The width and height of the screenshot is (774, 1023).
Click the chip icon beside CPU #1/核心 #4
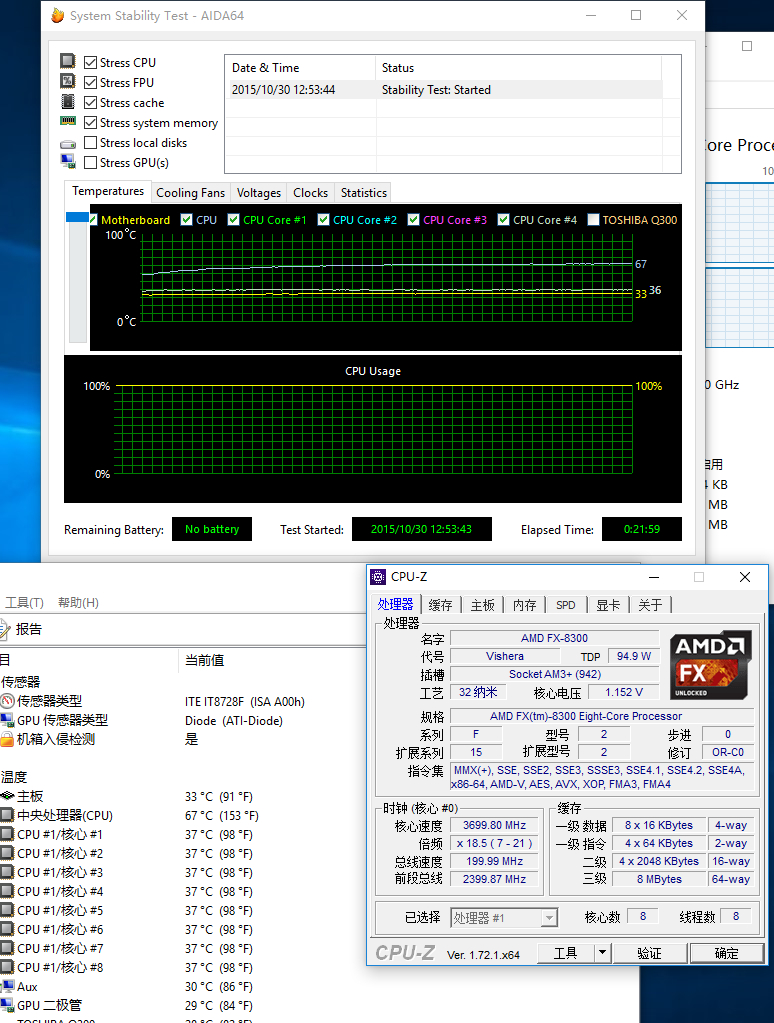tap(7, 891)
